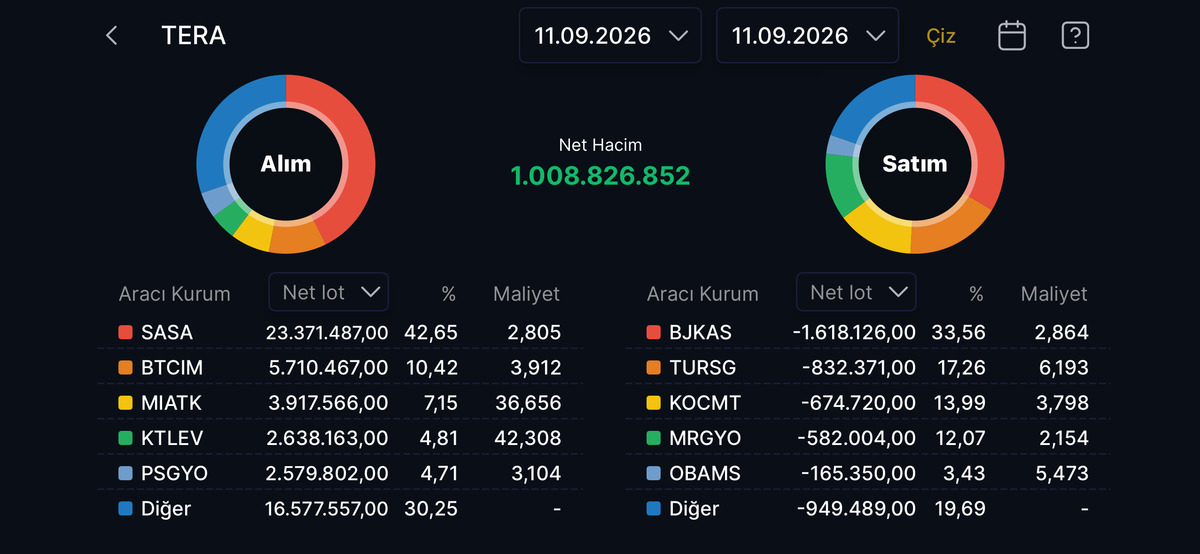Click the Alım donut chart center
The image size is (1200, 554).
(x=286, y=164)
